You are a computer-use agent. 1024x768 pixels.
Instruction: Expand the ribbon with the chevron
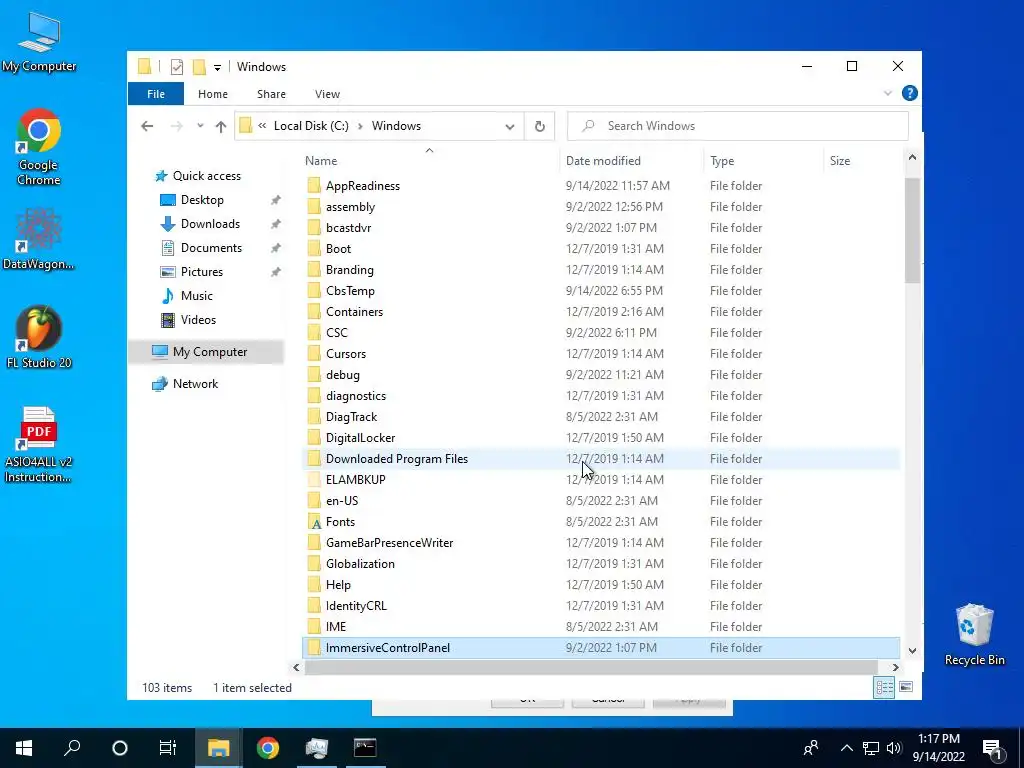coord(888,93)
